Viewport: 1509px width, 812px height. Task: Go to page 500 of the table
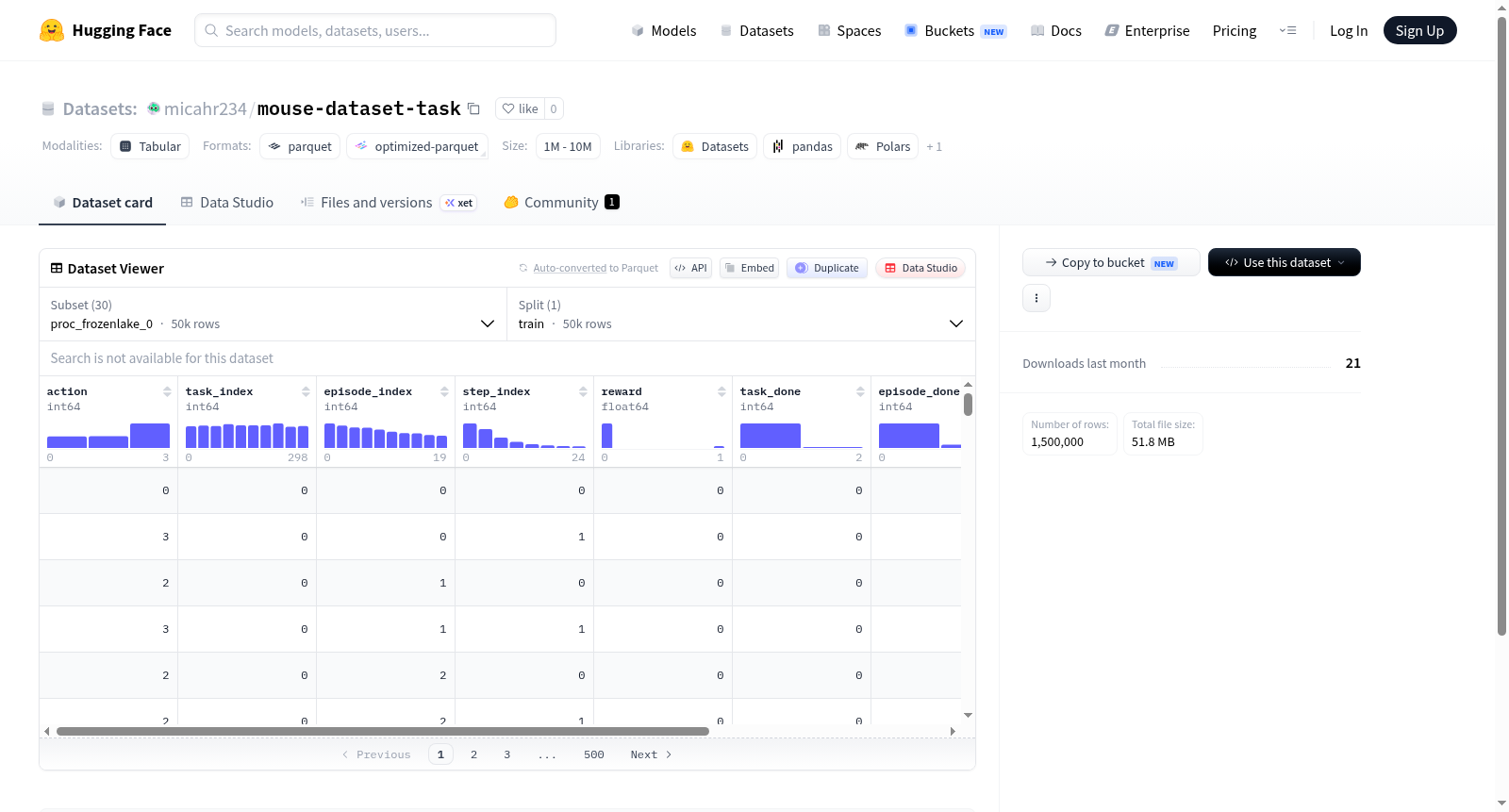click(x=594, y=754)
